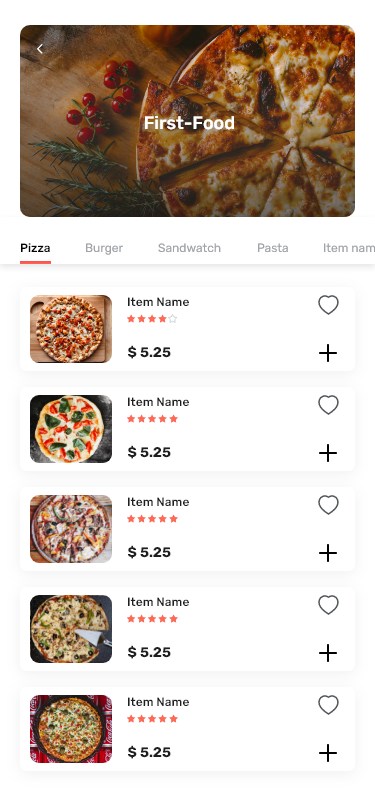The image size is (375, 812).
Task: Switch to the Pasta tab
Action: coord(273,248)
